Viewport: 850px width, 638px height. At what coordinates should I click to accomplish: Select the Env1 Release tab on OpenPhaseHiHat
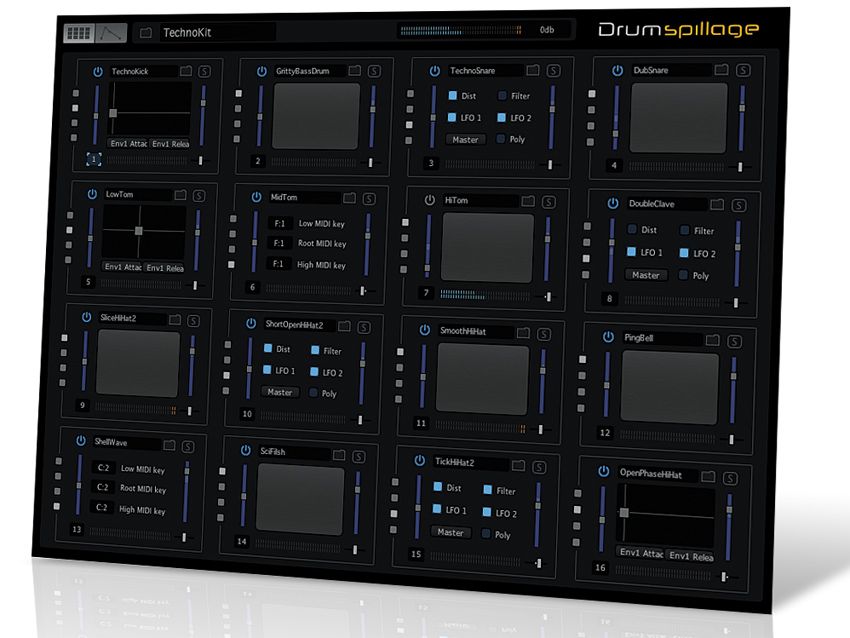[690, 556]
